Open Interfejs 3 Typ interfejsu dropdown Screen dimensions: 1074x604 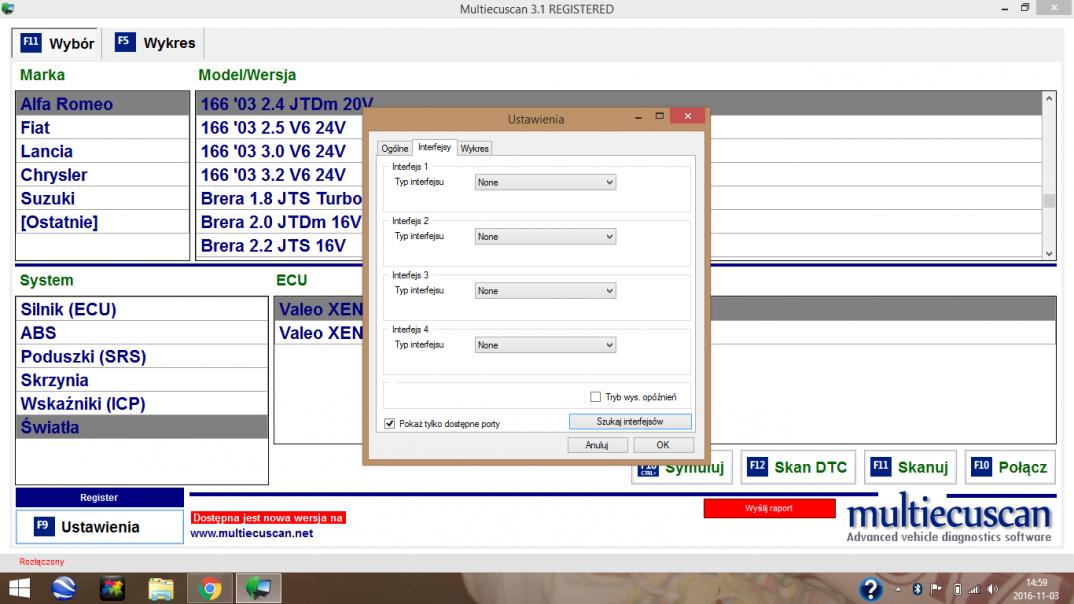point(545,290)
